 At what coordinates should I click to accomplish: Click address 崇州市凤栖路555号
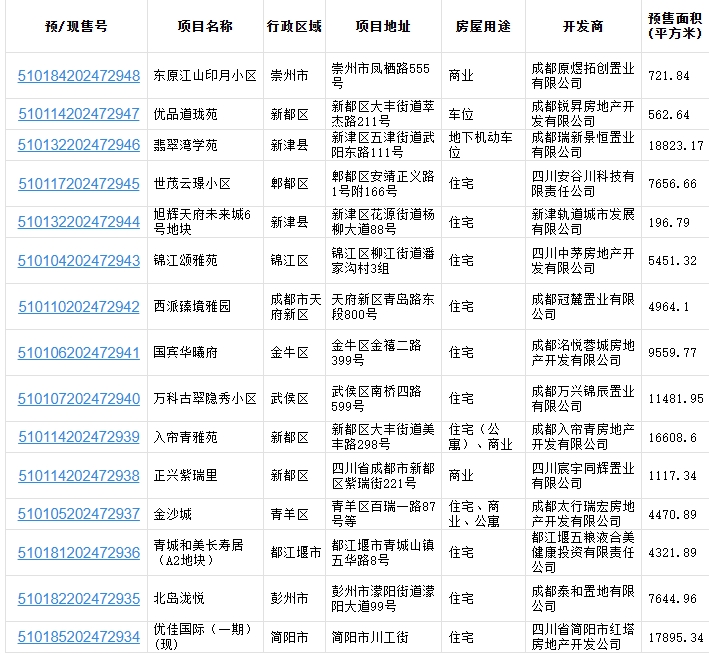coord(380,76)
